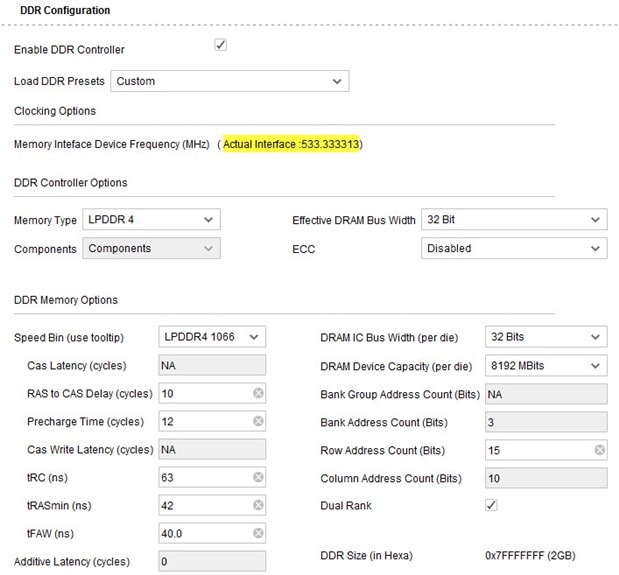
Task: Change the ECC setting dropdown
Action: (x=513, y=248)
